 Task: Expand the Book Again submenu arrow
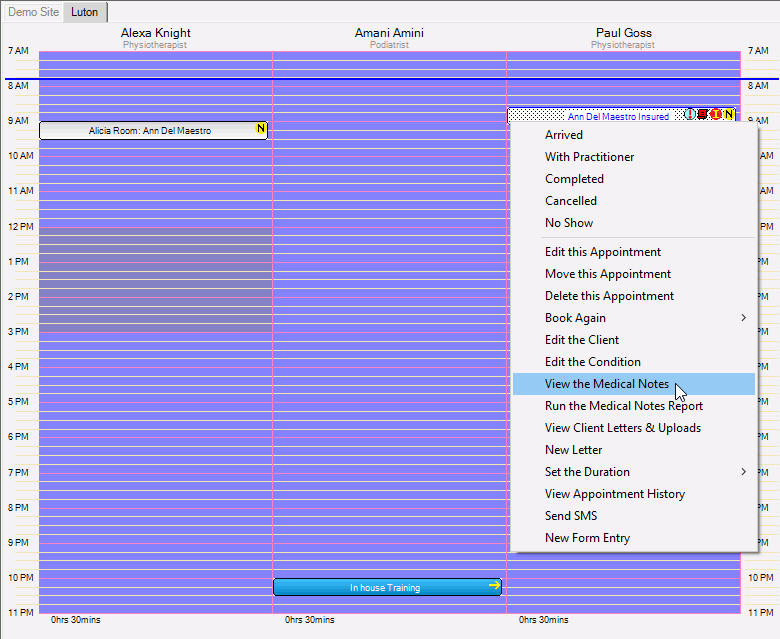(x=743, y=318)
